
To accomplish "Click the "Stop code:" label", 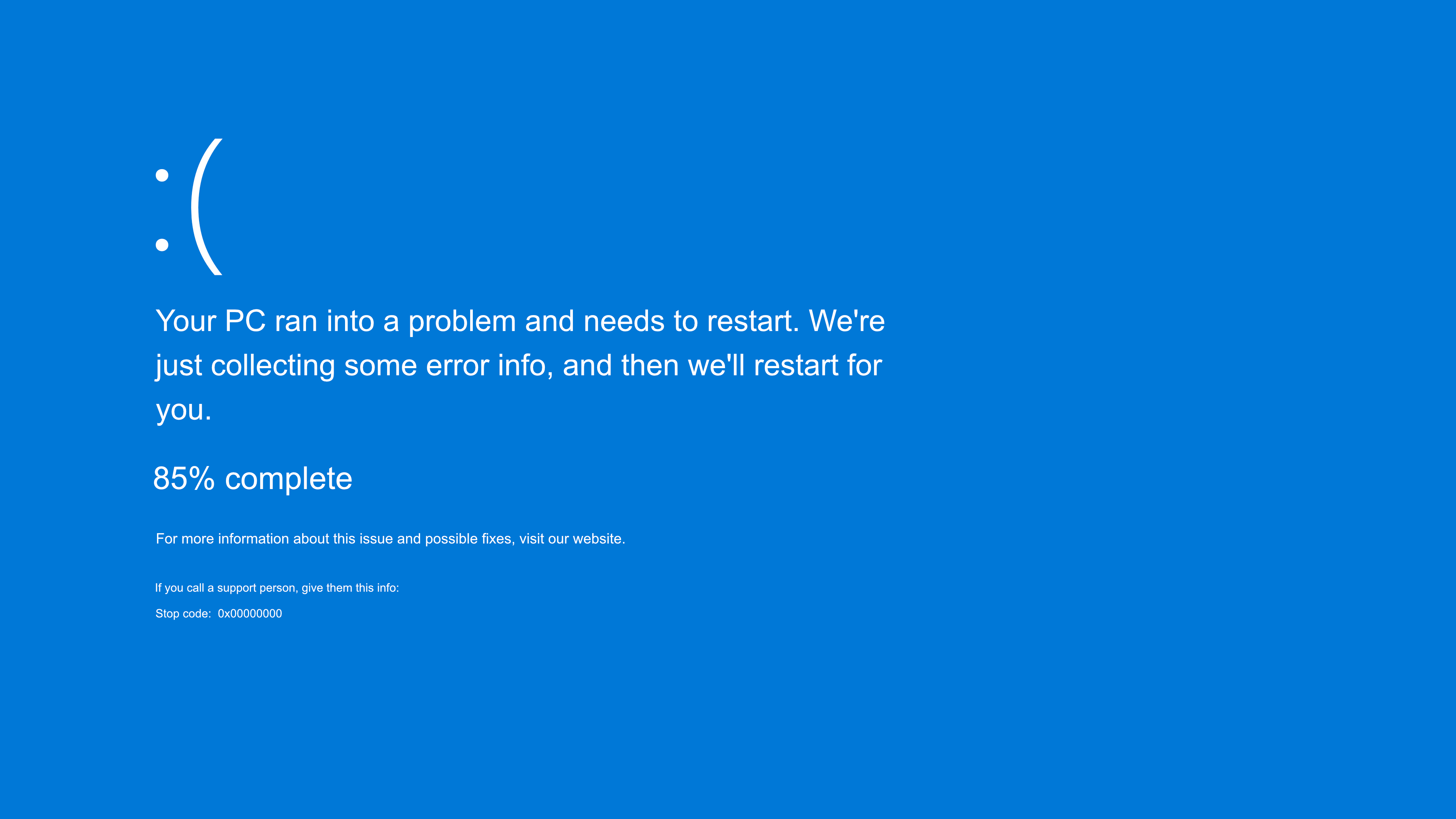I will [183, 614].
